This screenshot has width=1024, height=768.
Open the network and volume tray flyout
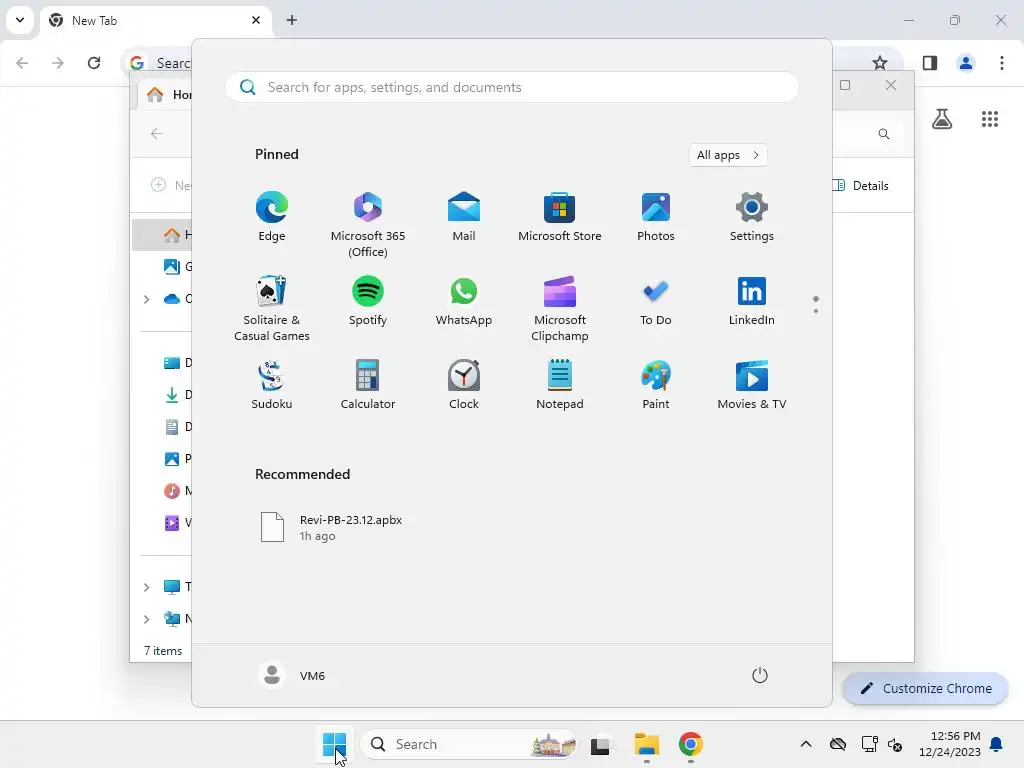(882, 744)
